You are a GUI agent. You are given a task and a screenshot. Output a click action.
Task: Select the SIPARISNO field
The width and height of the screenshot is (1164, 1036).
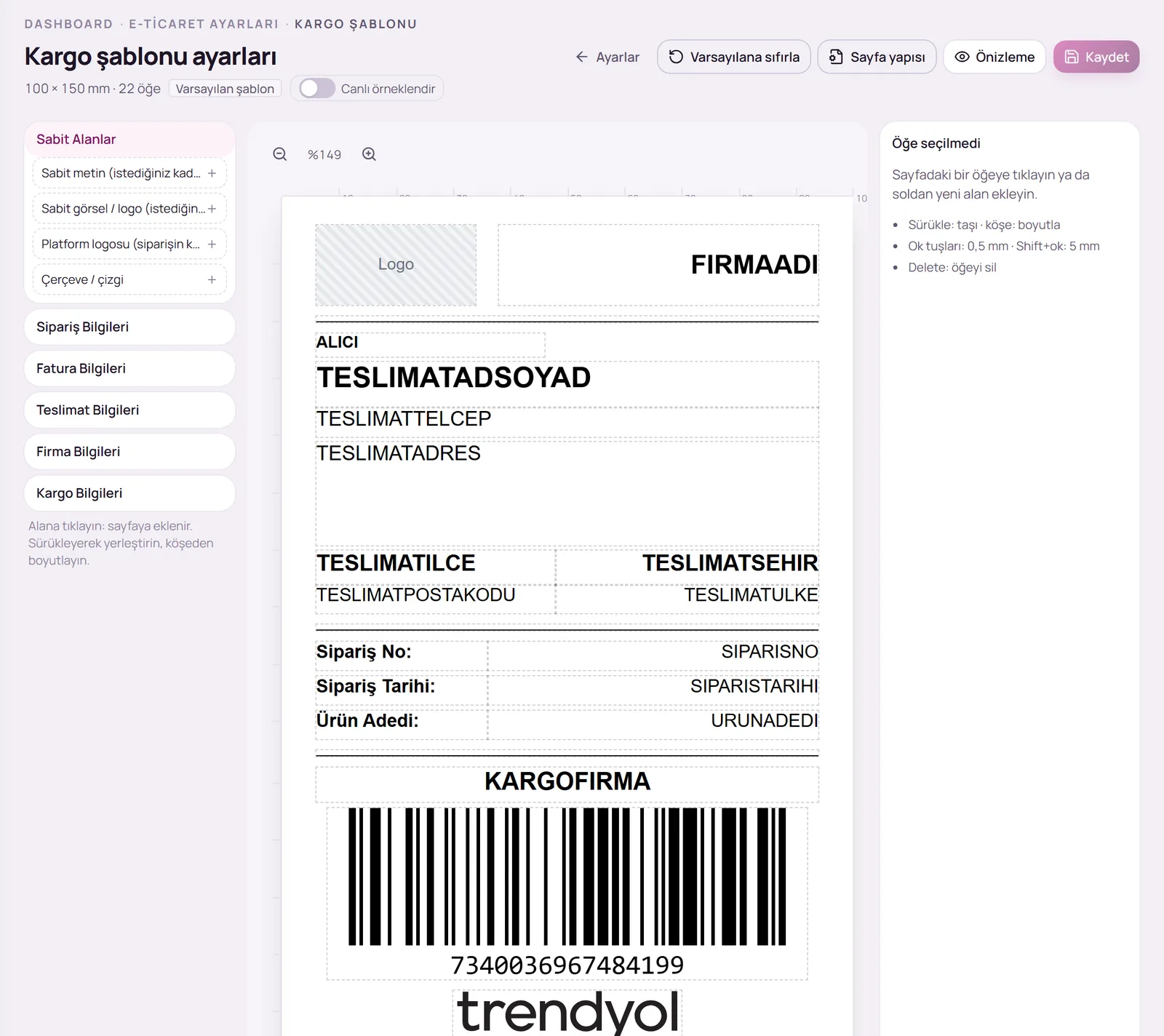click(x=653, y=656)
